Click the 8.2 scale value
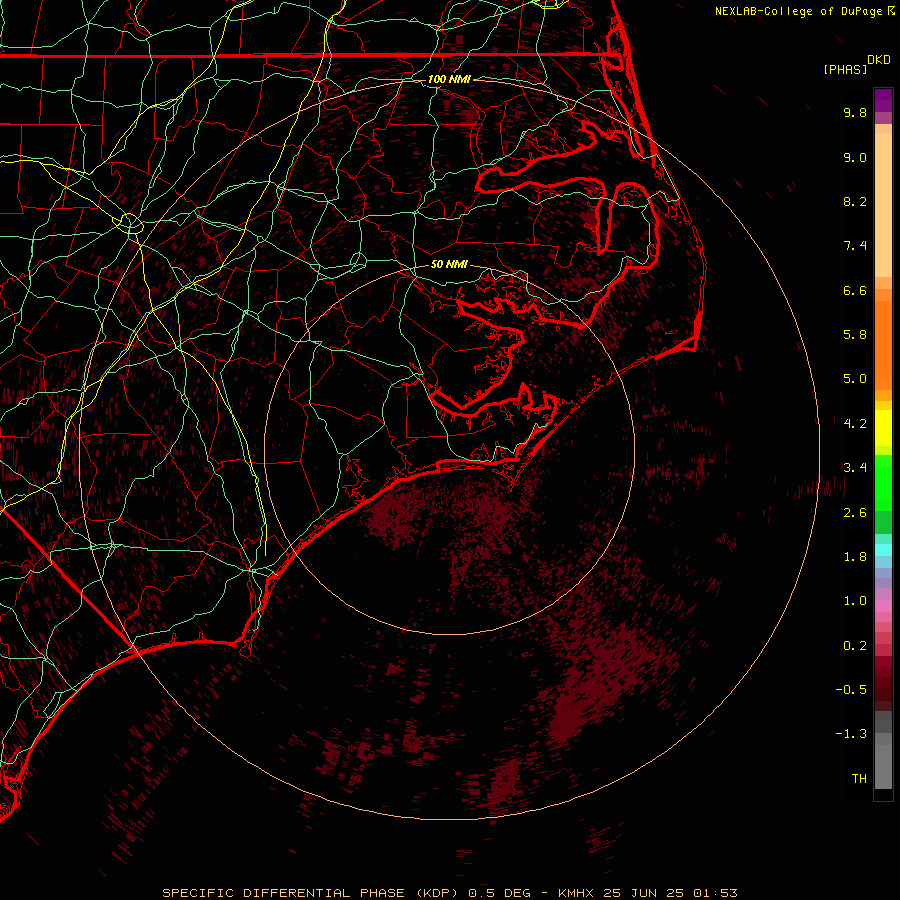Image resolution: width=900 pixels, height=900 pixels. click(x=855, y=201)
